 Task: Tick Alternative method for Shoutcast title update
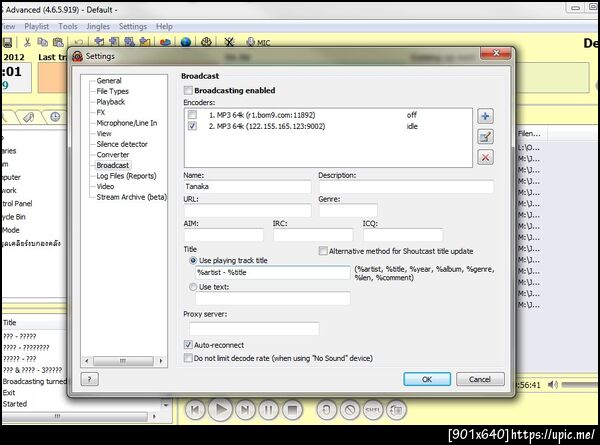click(323, 251)
